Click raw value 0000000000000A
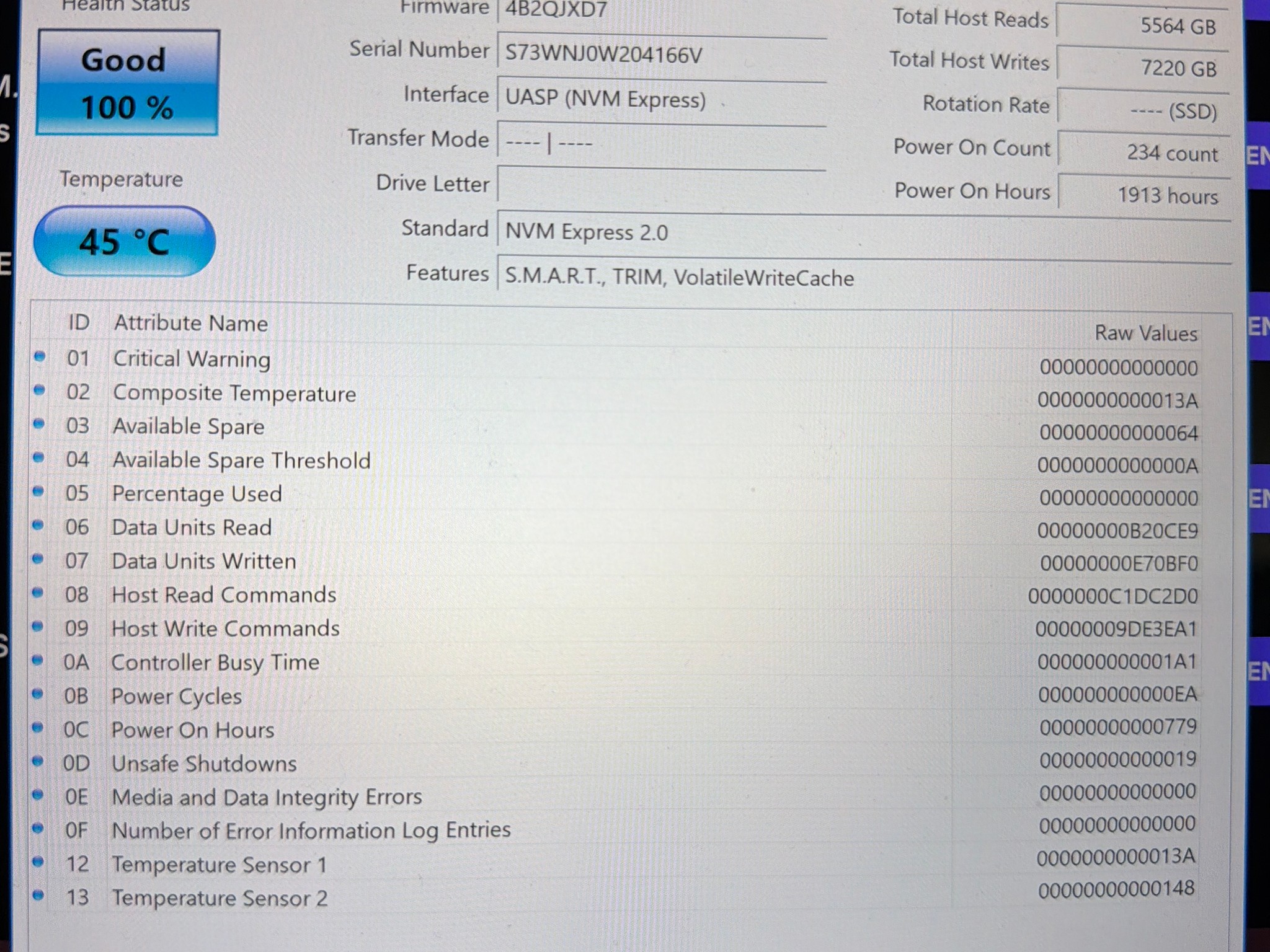Viewport: 1270px width, 952px height. click(1118, 465)
